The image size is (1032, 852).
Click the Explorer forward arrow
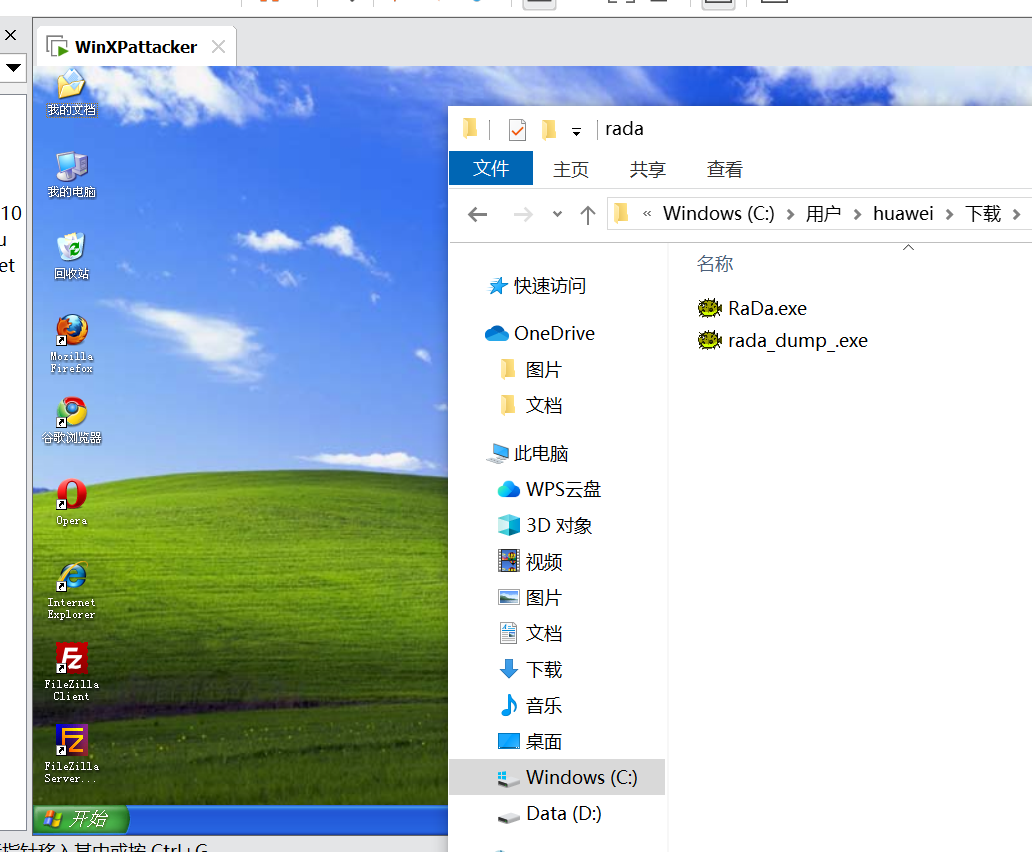coord(523,214)
